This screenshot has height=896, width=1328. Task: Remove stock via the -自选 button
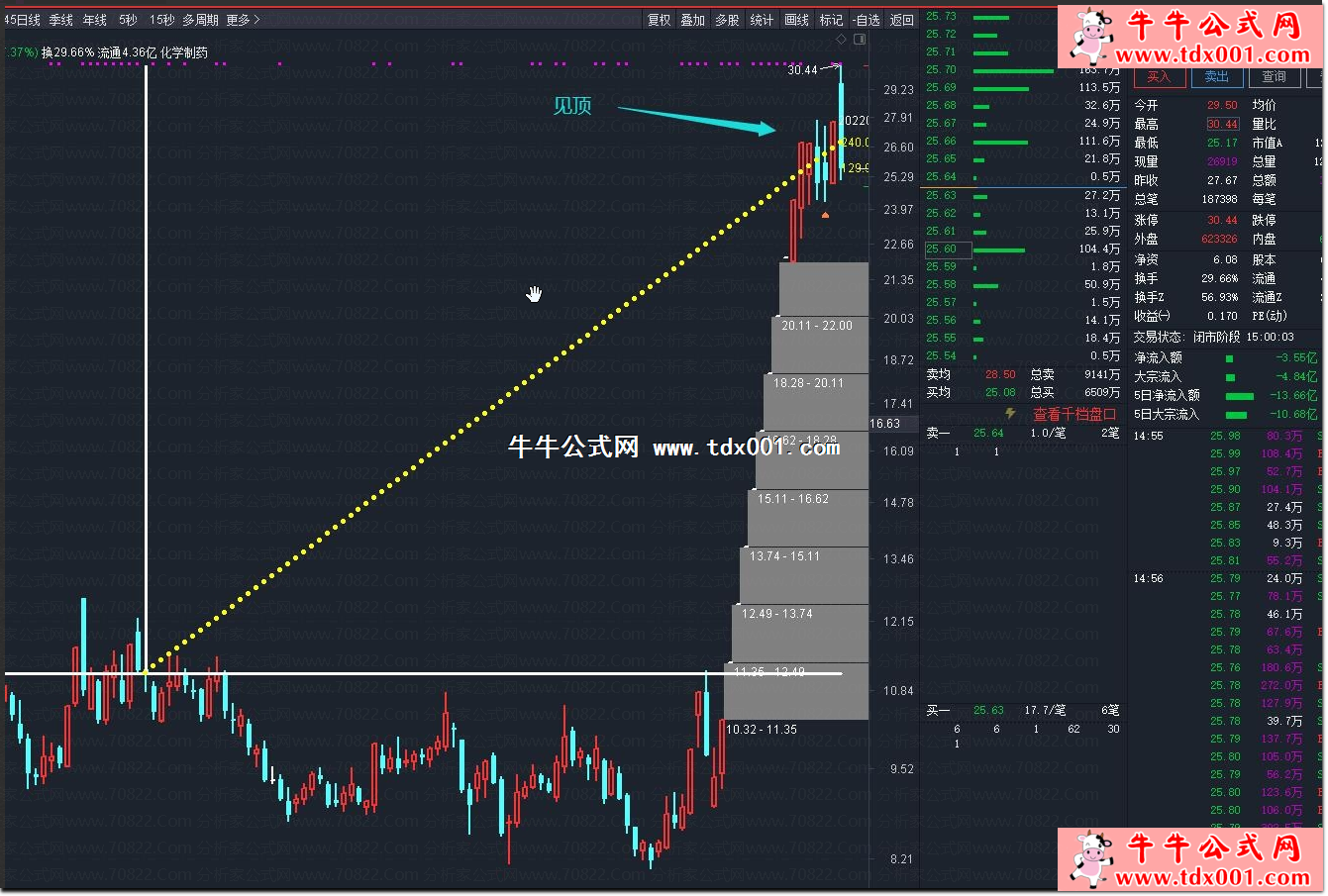pos(867,20)
